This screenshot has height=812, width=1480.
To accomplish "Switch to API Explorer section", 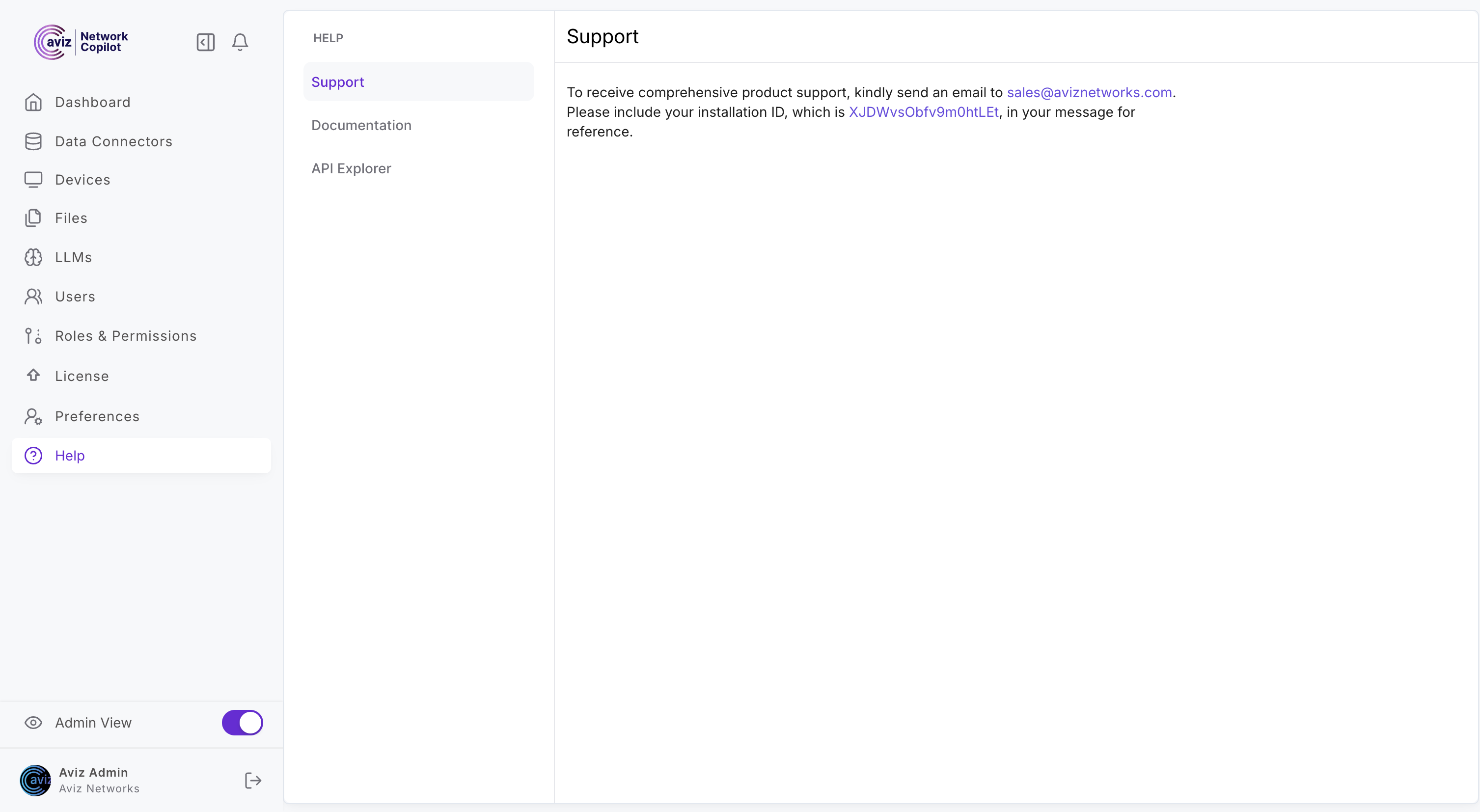I will pyautogui.click(x=351, y=168).
